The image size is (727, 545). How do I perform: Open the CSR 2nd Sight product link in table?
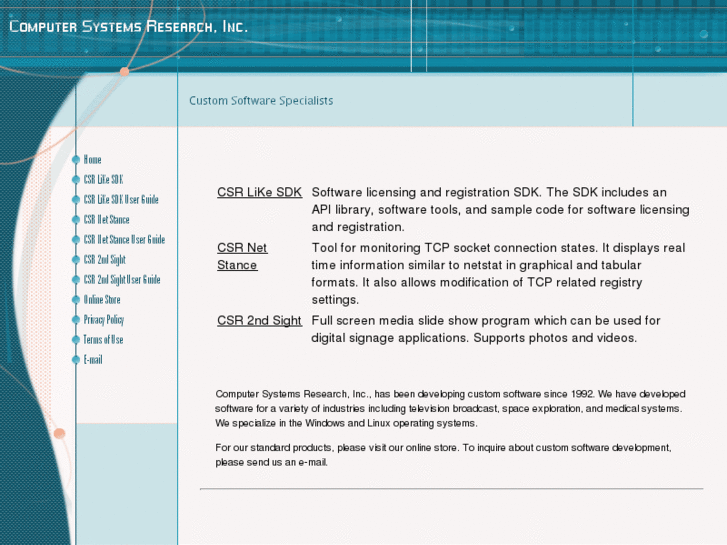point(260,321)
